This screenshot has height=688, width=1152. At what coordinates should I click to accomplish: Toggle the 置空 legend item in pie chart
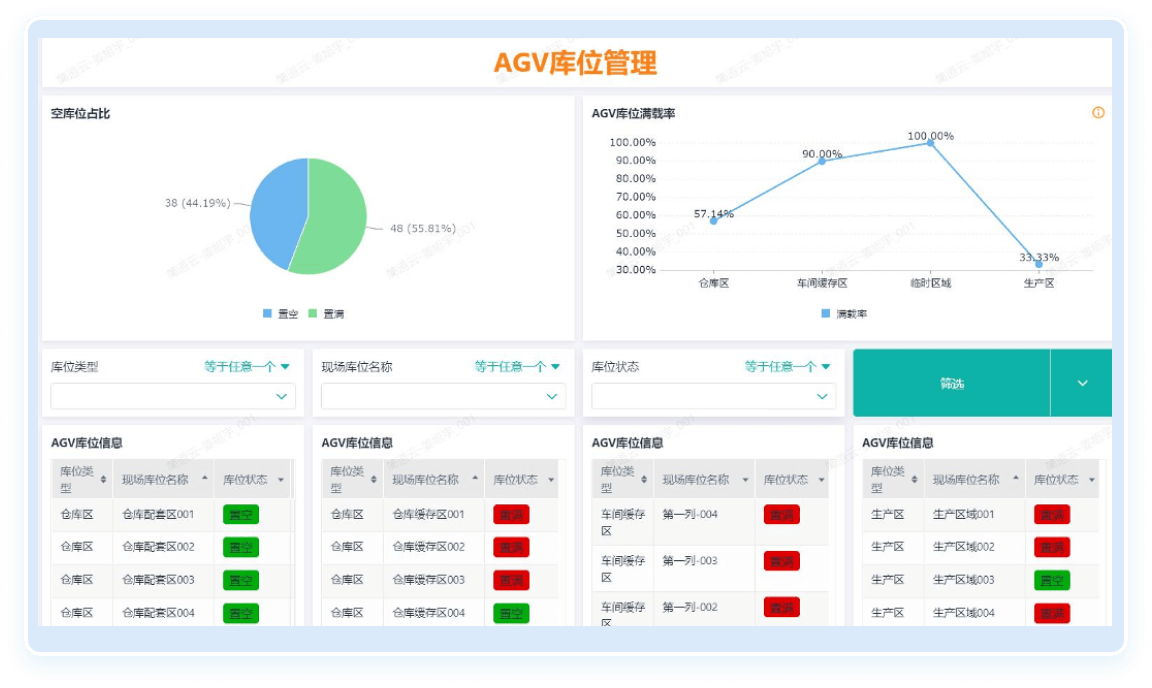point(280,314)
